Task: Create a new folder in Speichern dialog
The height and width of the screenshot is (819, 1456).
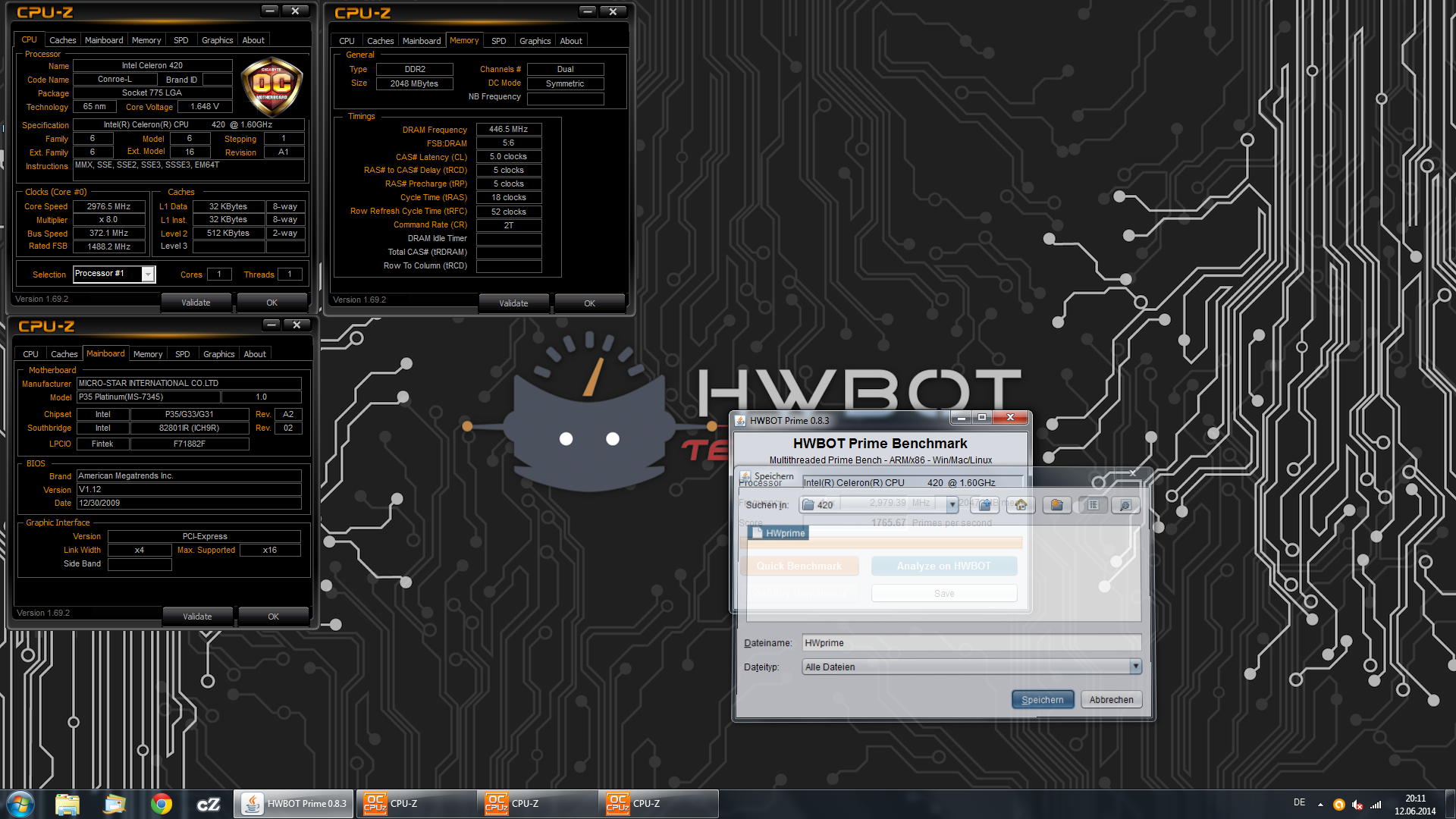Action: tap(1056, 505)
